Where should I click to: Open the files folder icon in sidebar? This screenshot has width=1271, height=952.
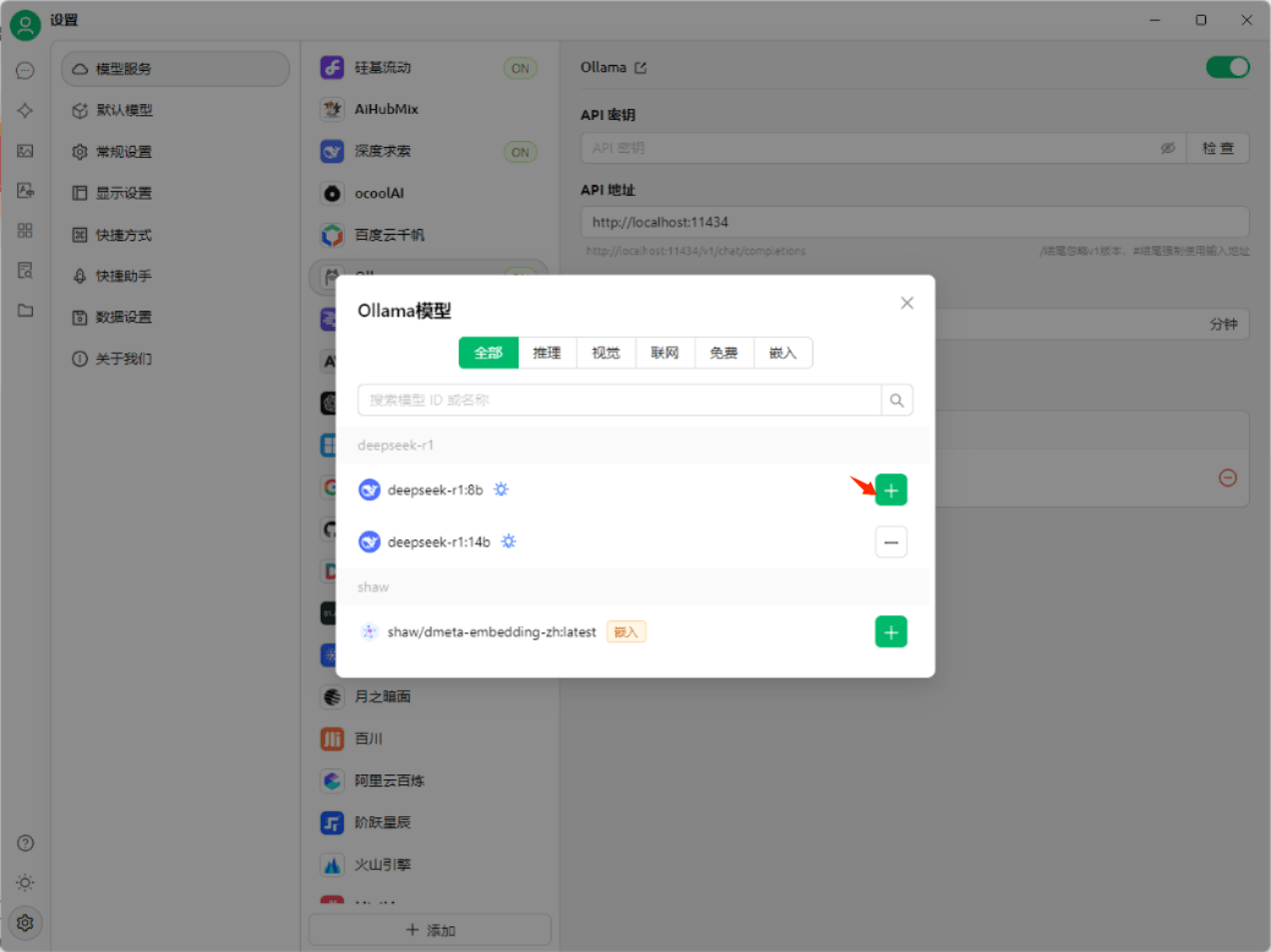point(25,311)
